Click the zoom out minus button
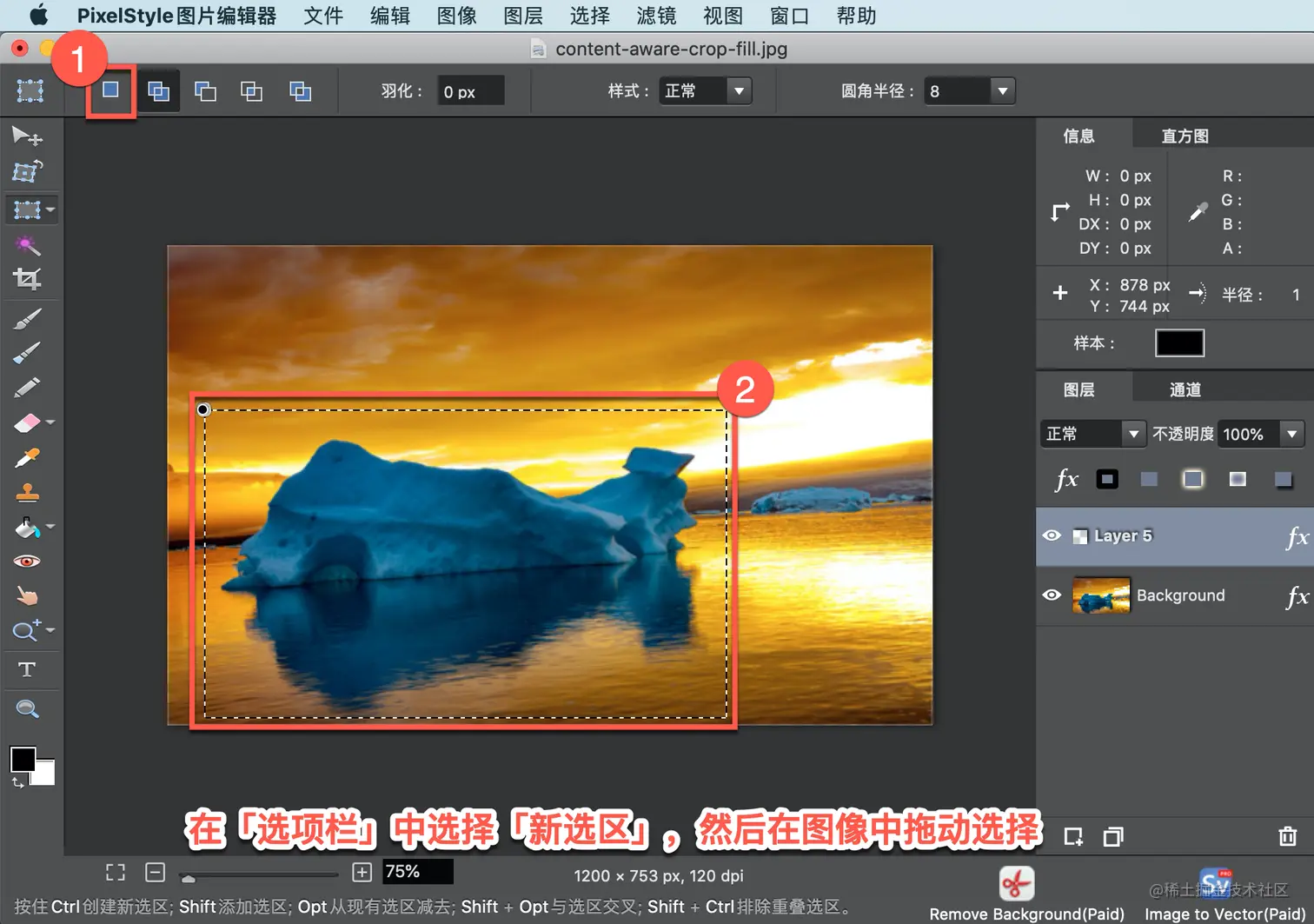1314x924 pixels. [x=156, y=872]
